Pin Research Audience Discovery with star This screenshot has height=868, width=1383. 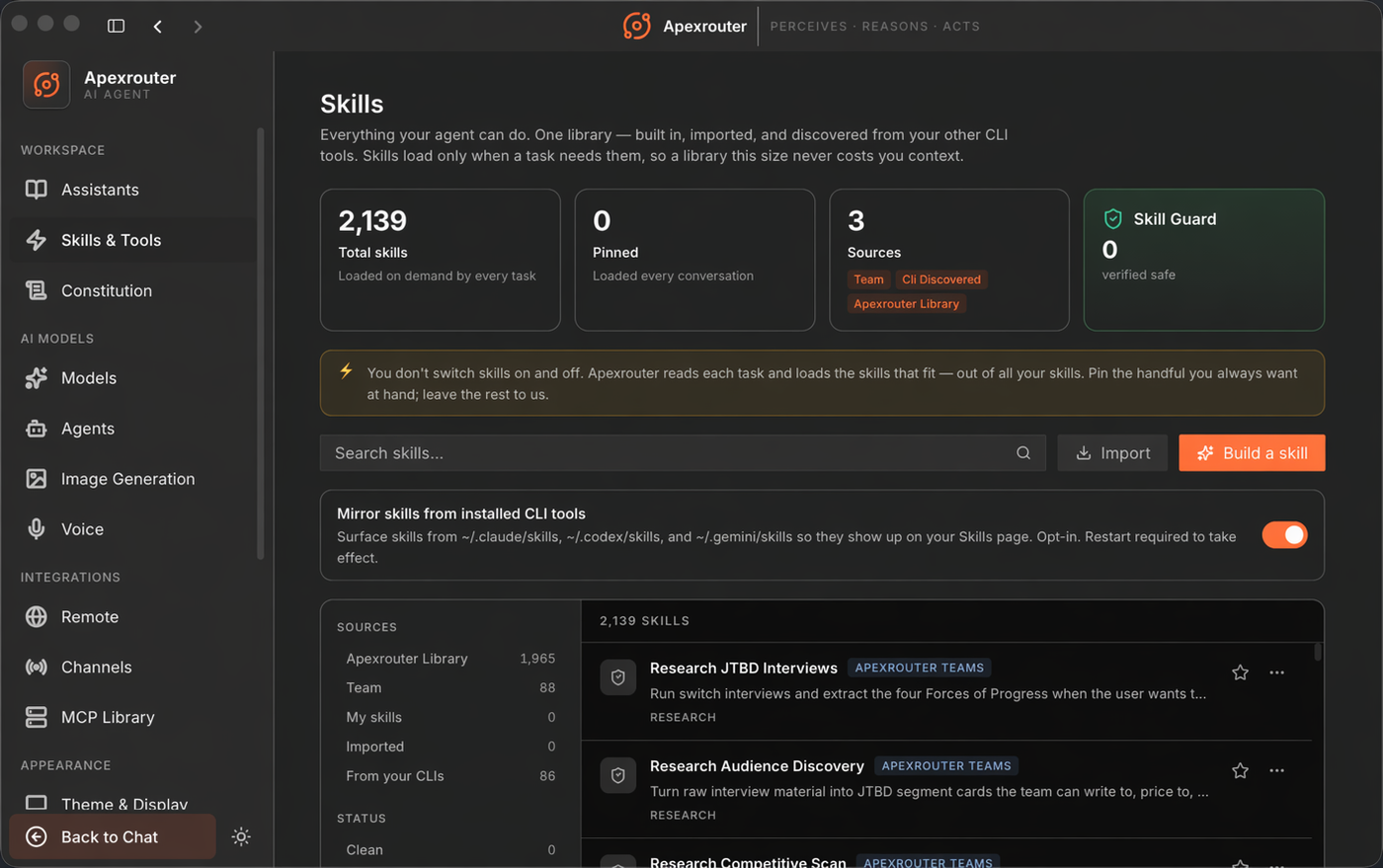tap(1240, 770)
